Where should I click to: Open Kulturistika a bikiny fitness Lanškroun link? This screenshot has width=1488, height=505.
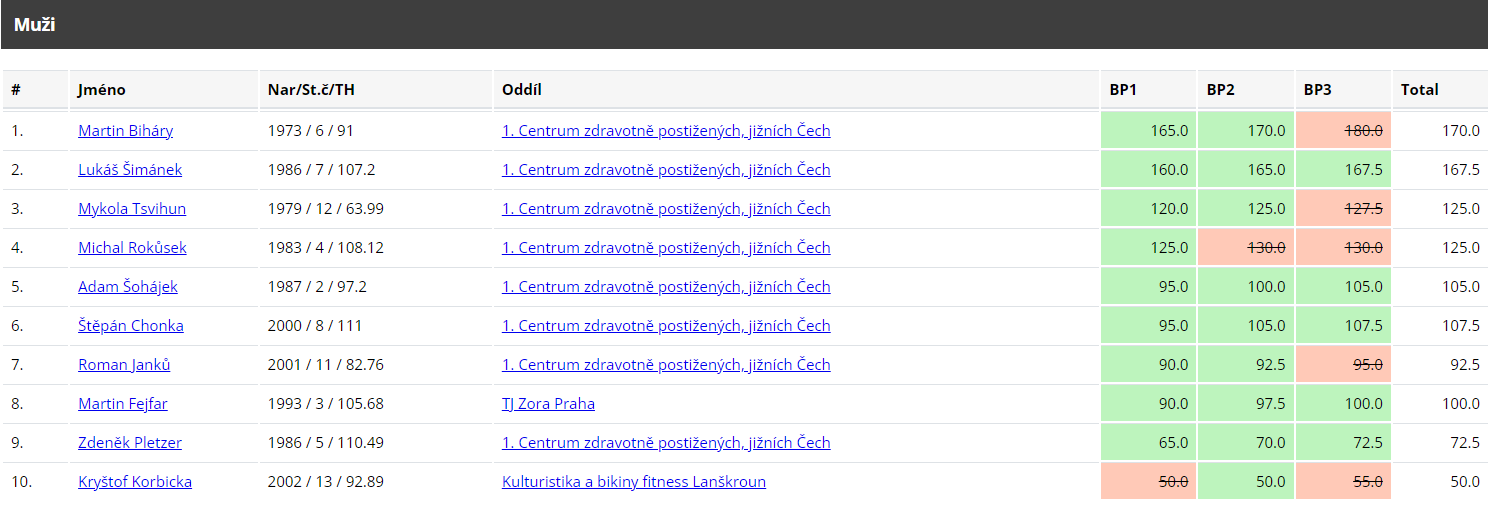(x=634, y=482)
